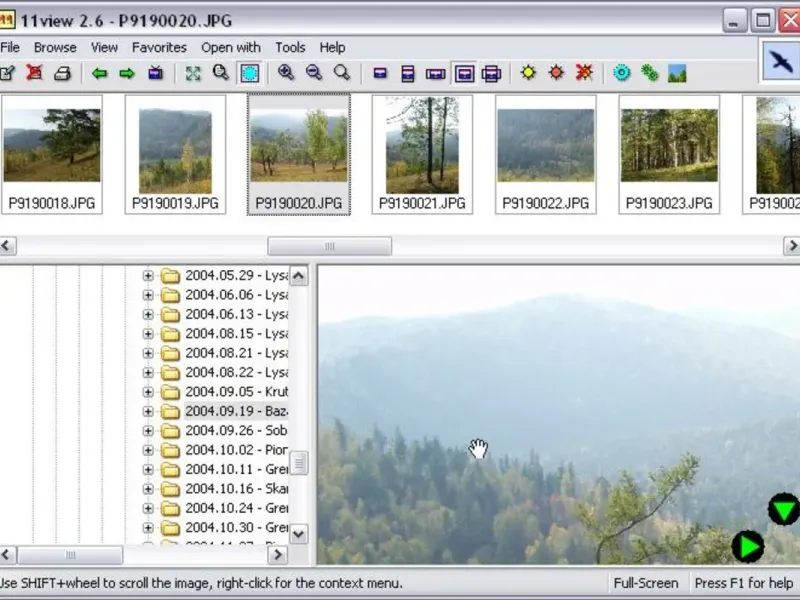
Task: Open the Browse menu
Action: pyautogui.click(x=55, y=47)
